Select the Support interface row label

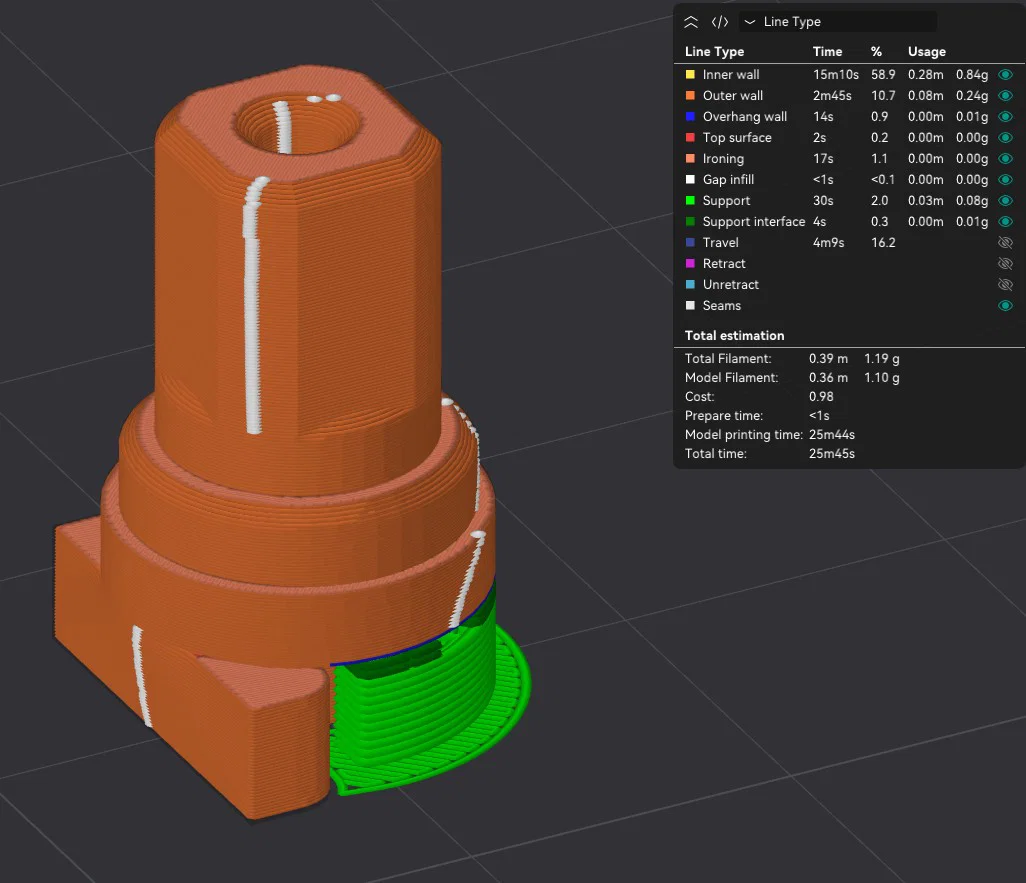(x=754, y=221)
